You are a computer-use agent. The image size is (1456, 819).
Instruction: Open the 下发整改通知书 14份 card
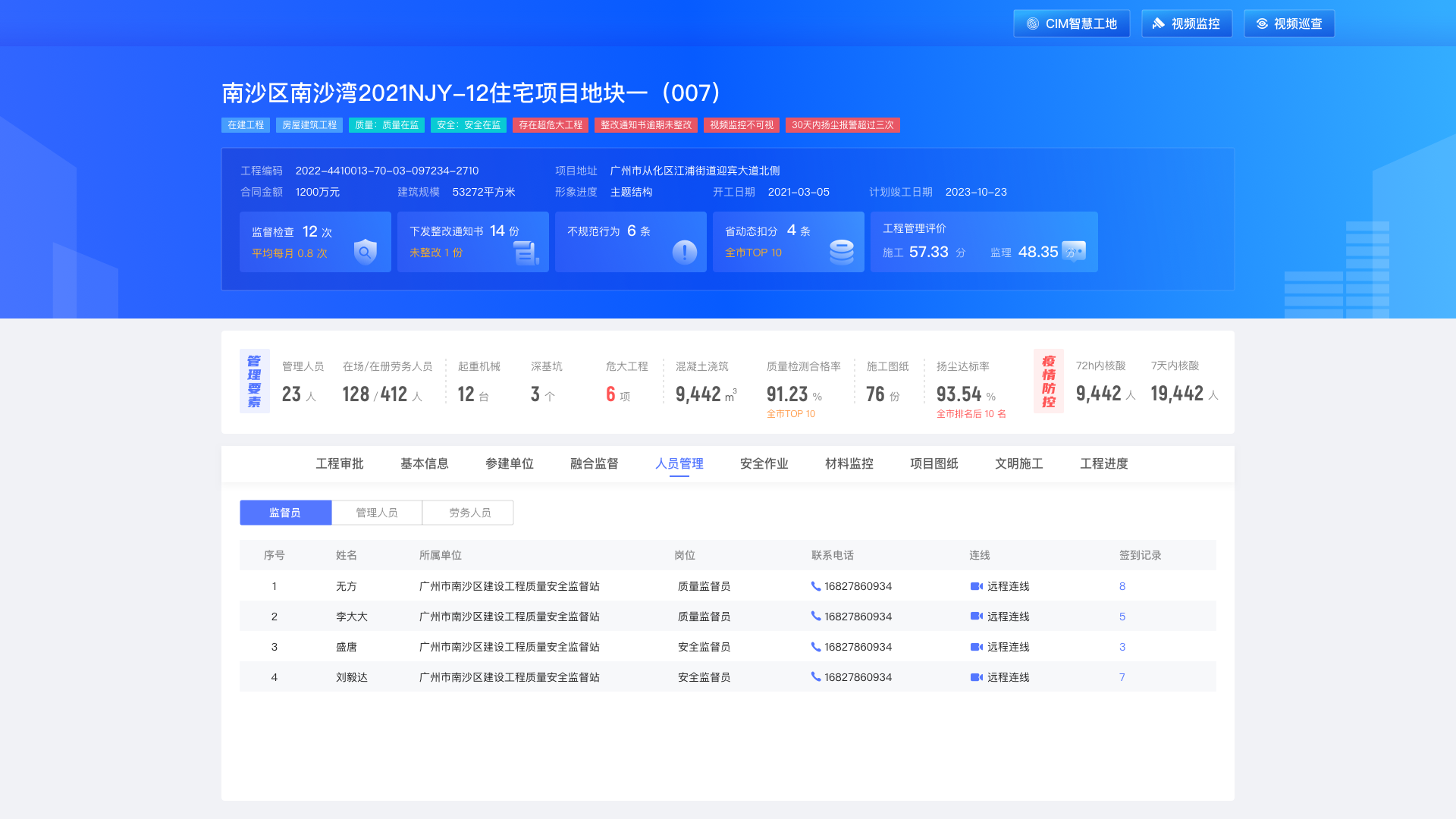click(473, 242)
